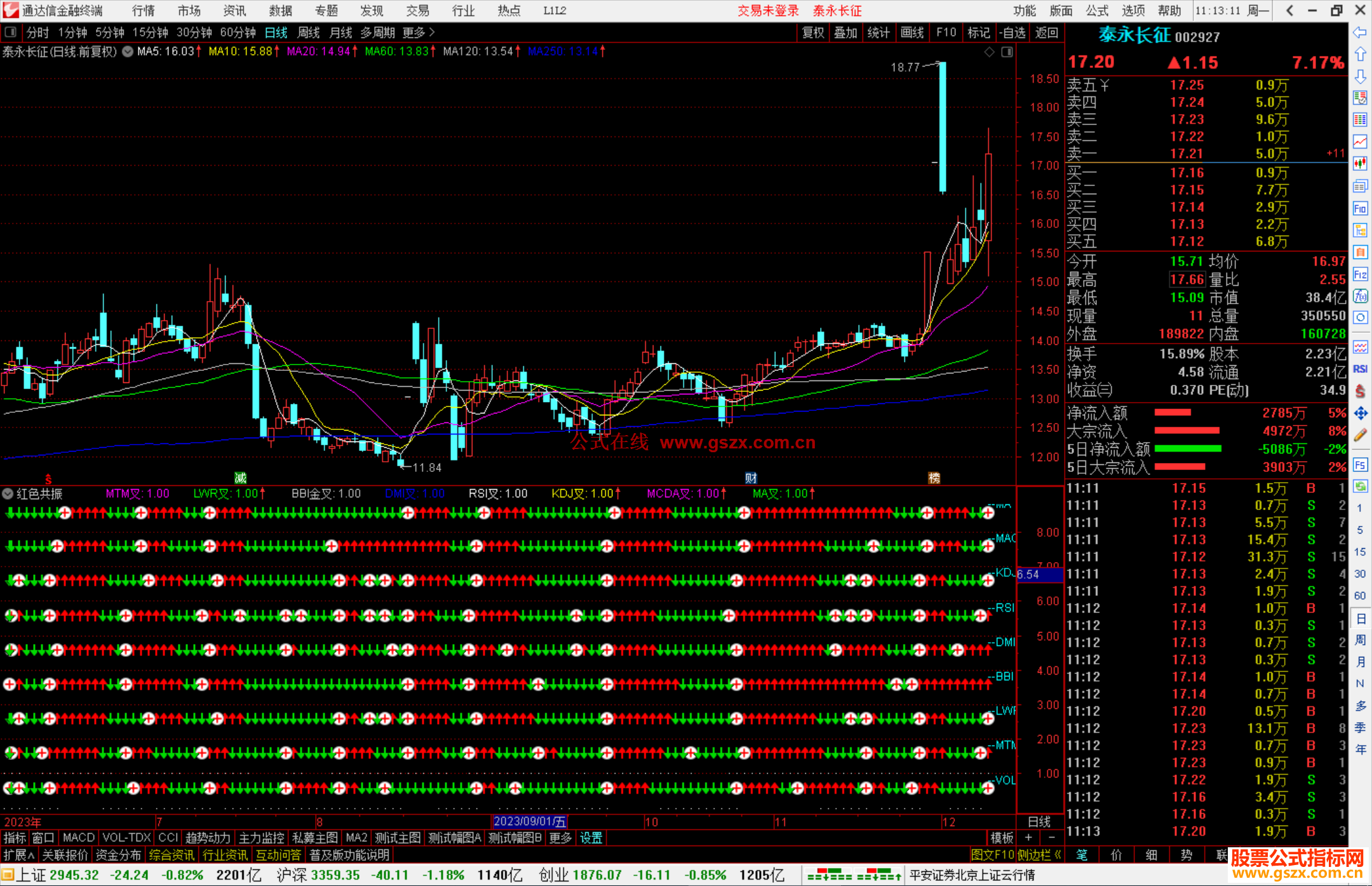
Task: Click the green refresh sidebar icon
Action: (x=1360, y=487)
